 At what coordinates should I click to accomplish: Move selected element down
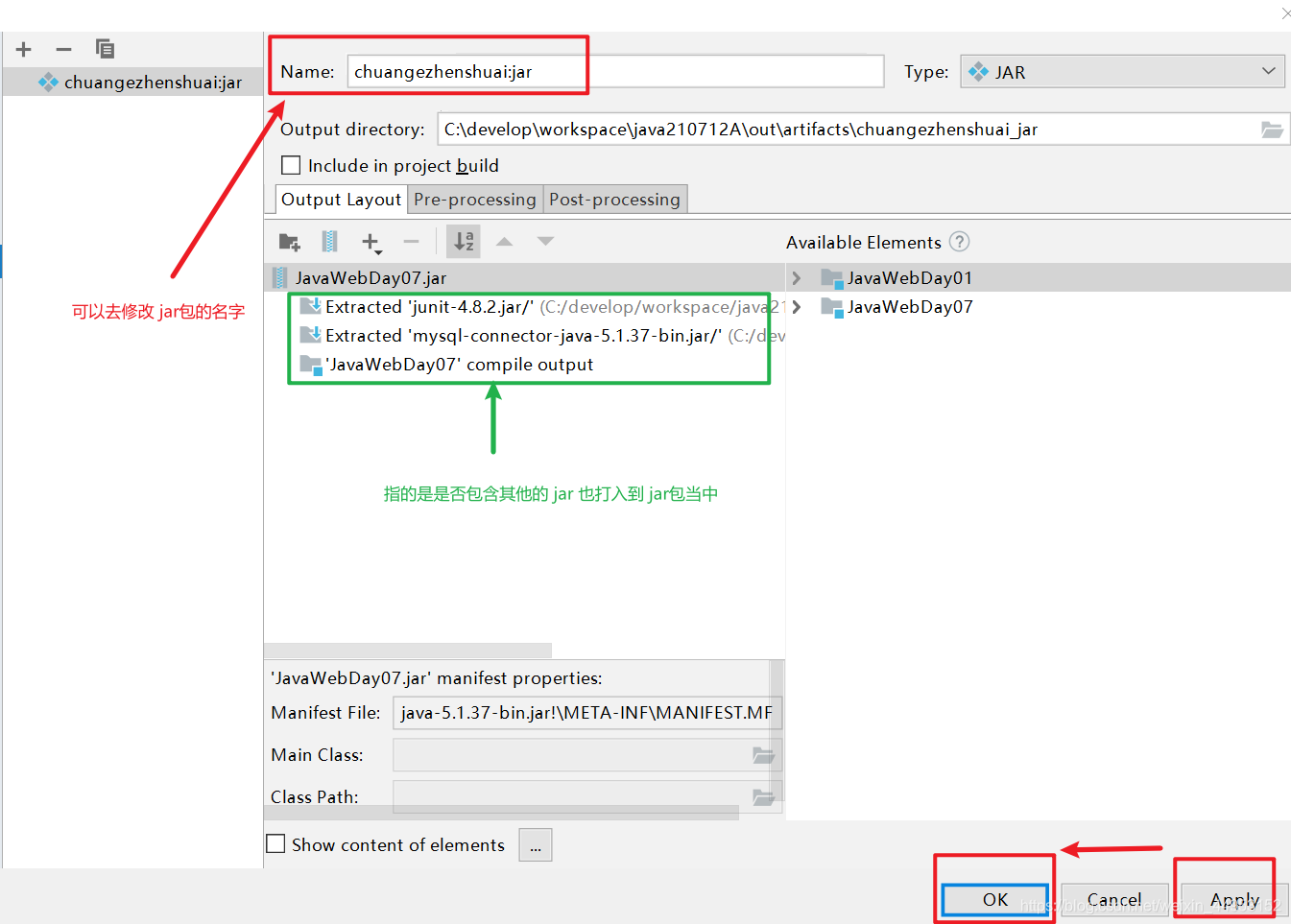(545, 242)
